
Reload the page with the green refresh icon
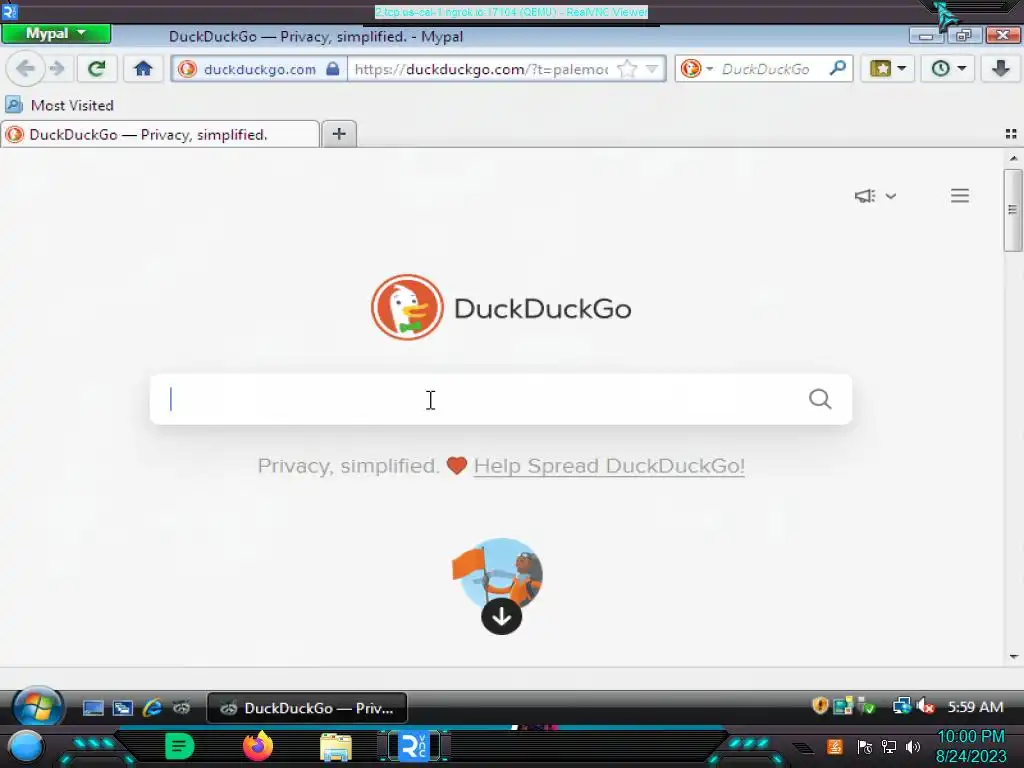97,69
